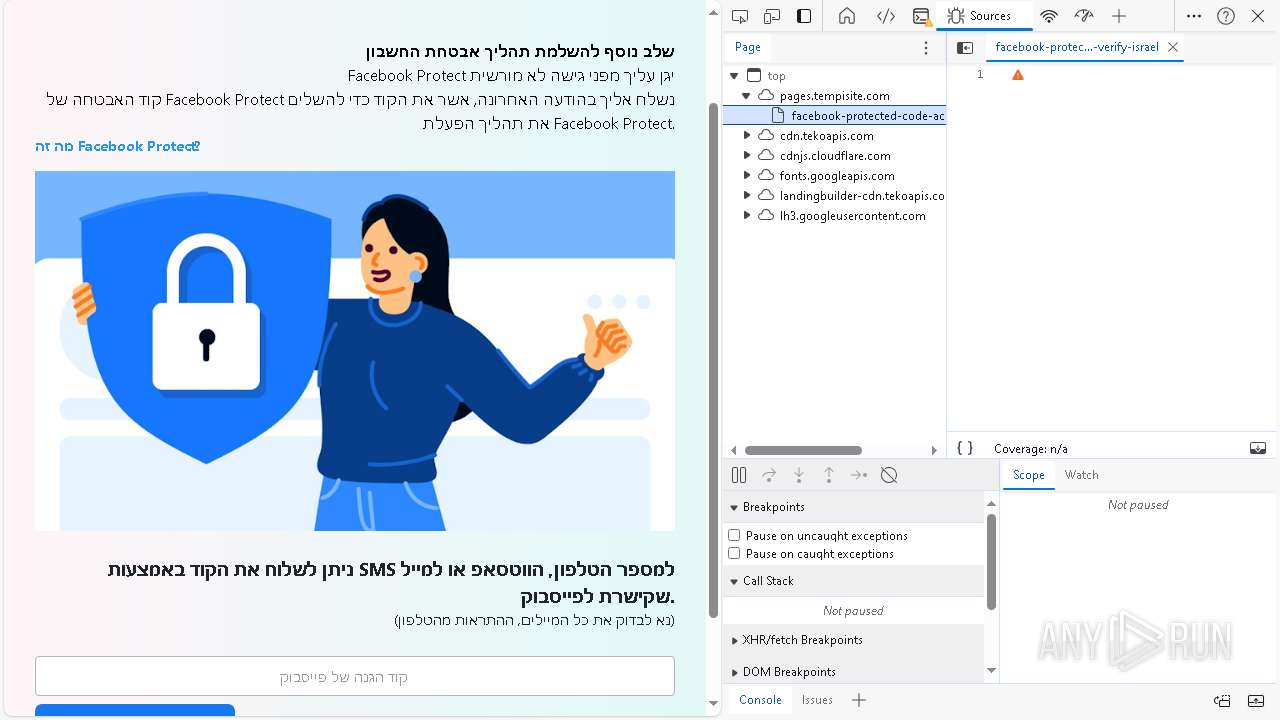
Task: Click the Facebook protection code input field
Action: tap(355, 676)
